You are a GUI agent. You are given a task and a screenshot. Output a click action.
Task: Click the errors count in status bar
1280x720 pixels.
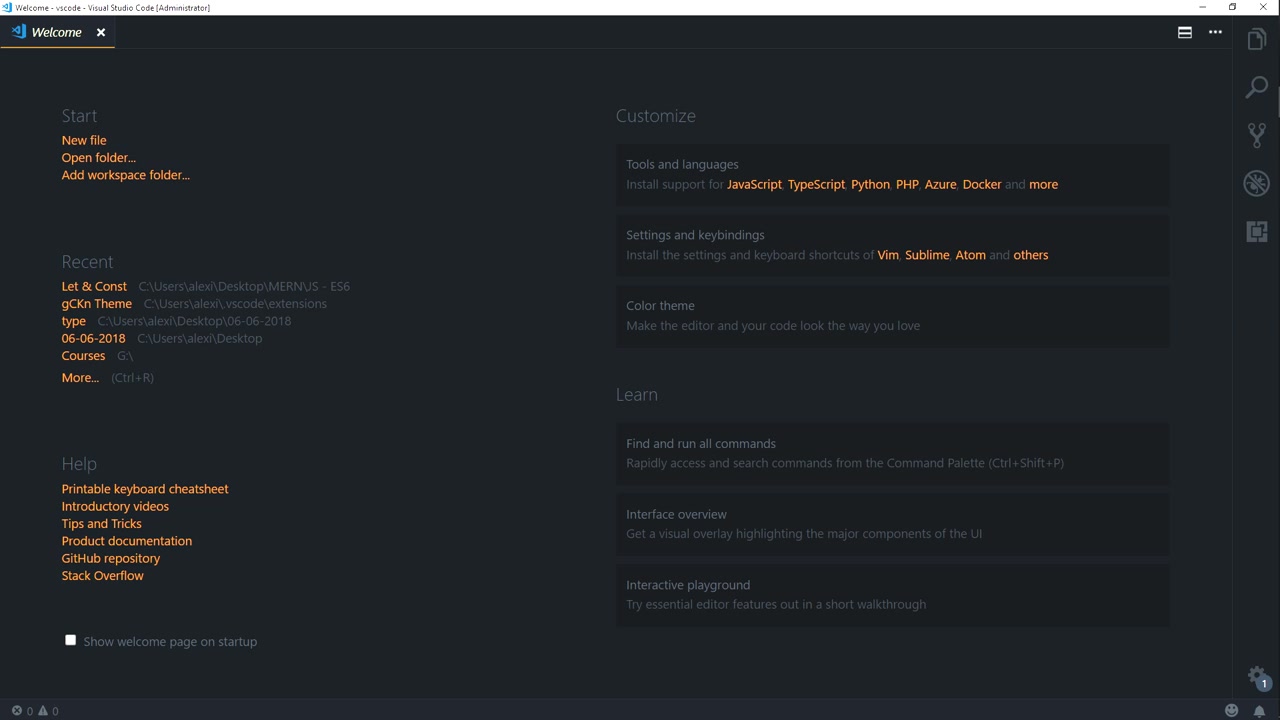pyautogui.click(x=23, y=711)
